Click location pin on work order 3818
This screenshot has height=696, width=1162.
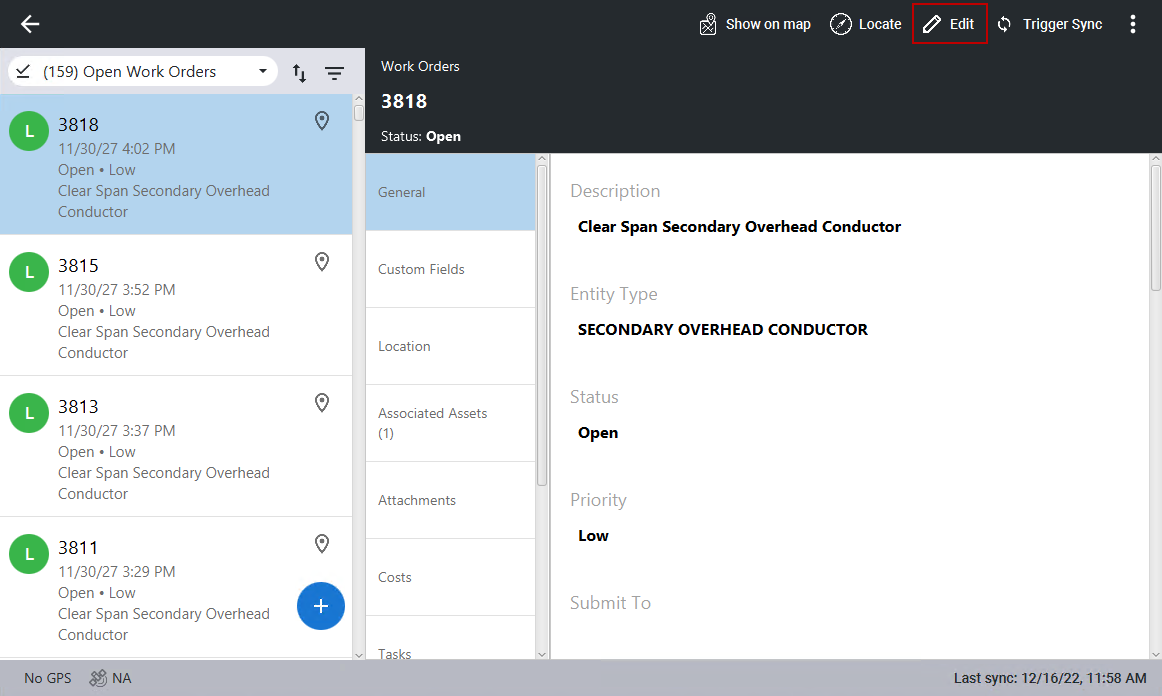(x=322, y=121)
